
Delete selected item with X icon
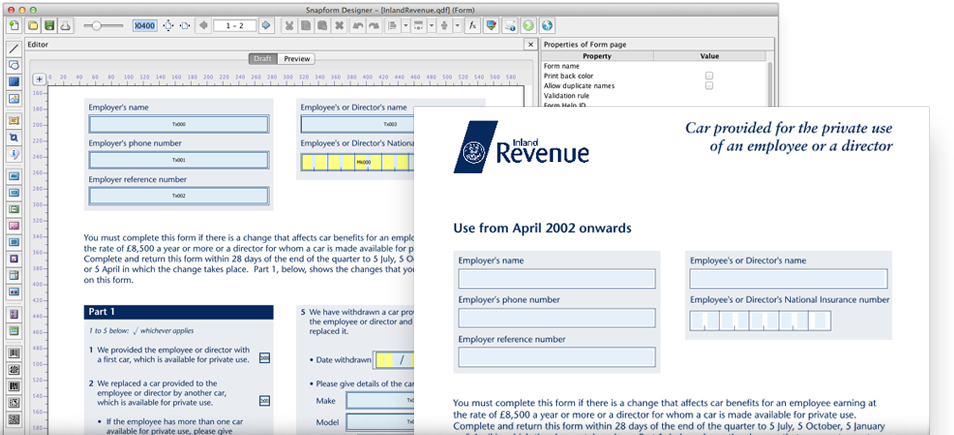click(339, 26)
